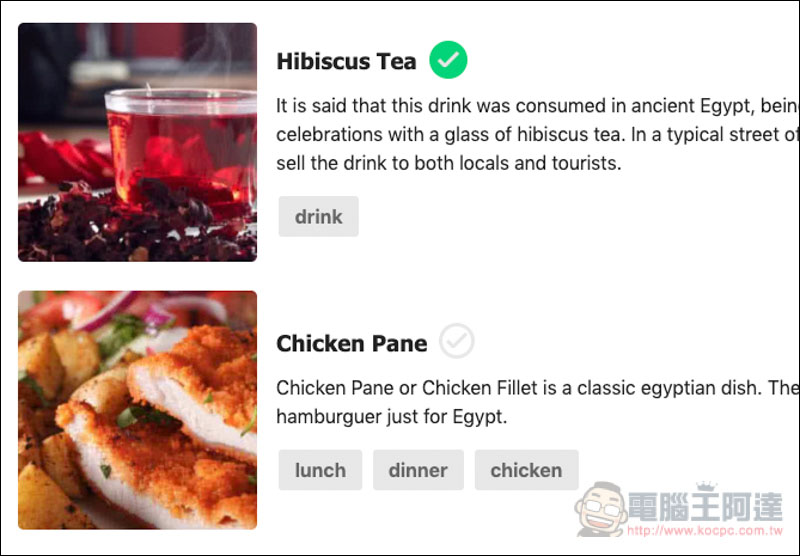The image size is (800, 556).
Task: Click the Chicken Pane description paragraph
Action: click(538, 402)
